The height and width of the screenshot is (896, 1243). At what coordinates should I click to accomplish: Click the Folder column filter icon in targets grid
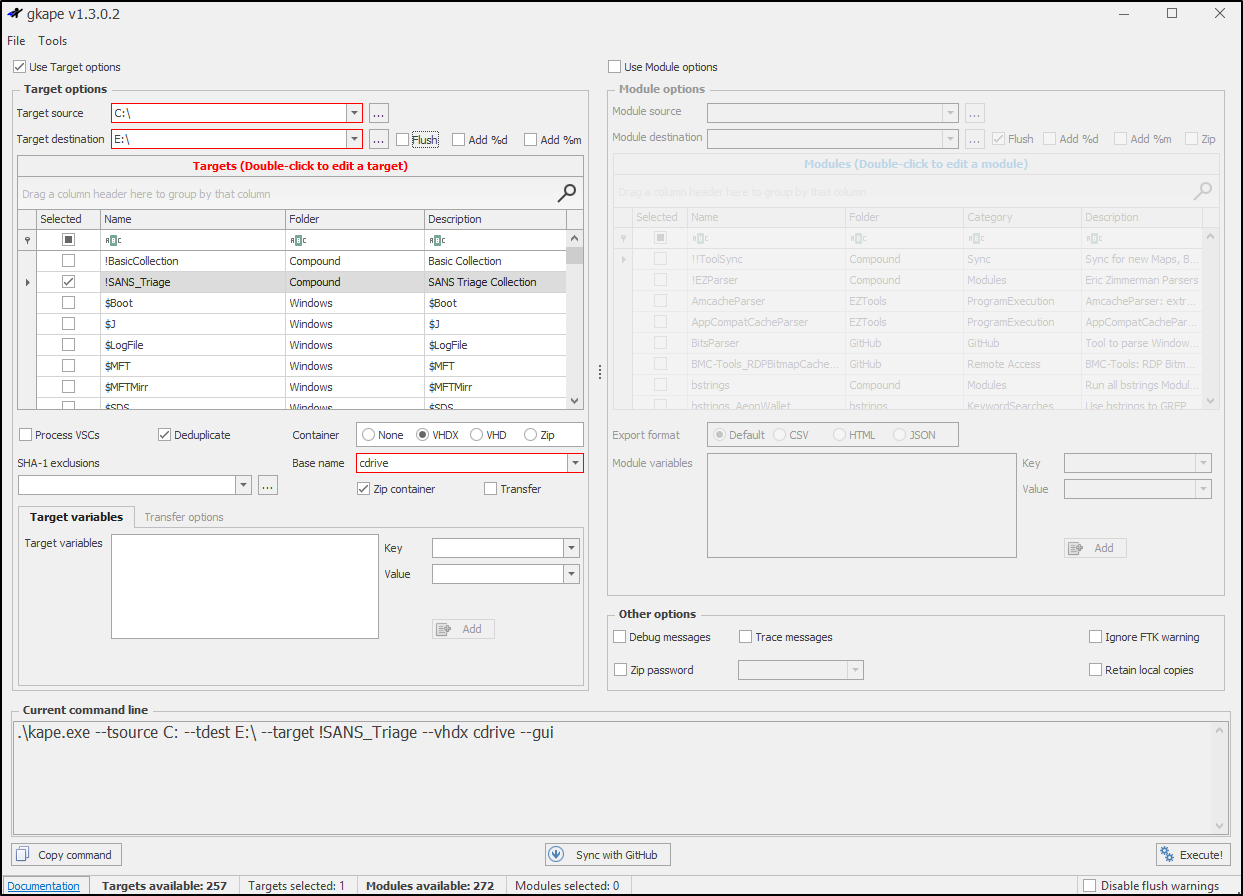click(x=297, y=240)
